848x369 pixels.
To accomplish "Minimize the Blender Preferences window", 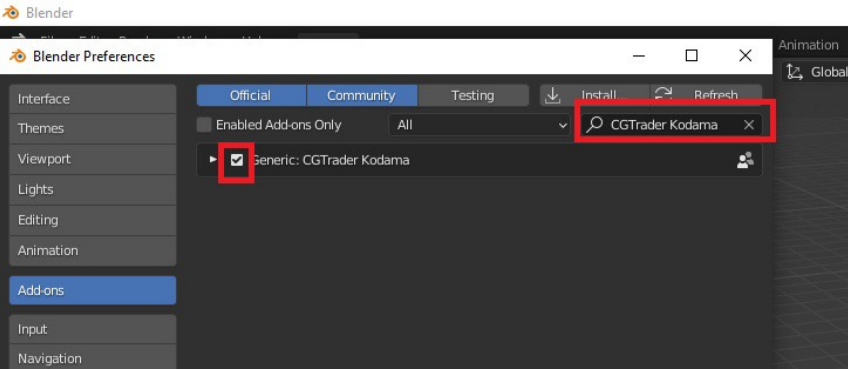I will (639, 56).
